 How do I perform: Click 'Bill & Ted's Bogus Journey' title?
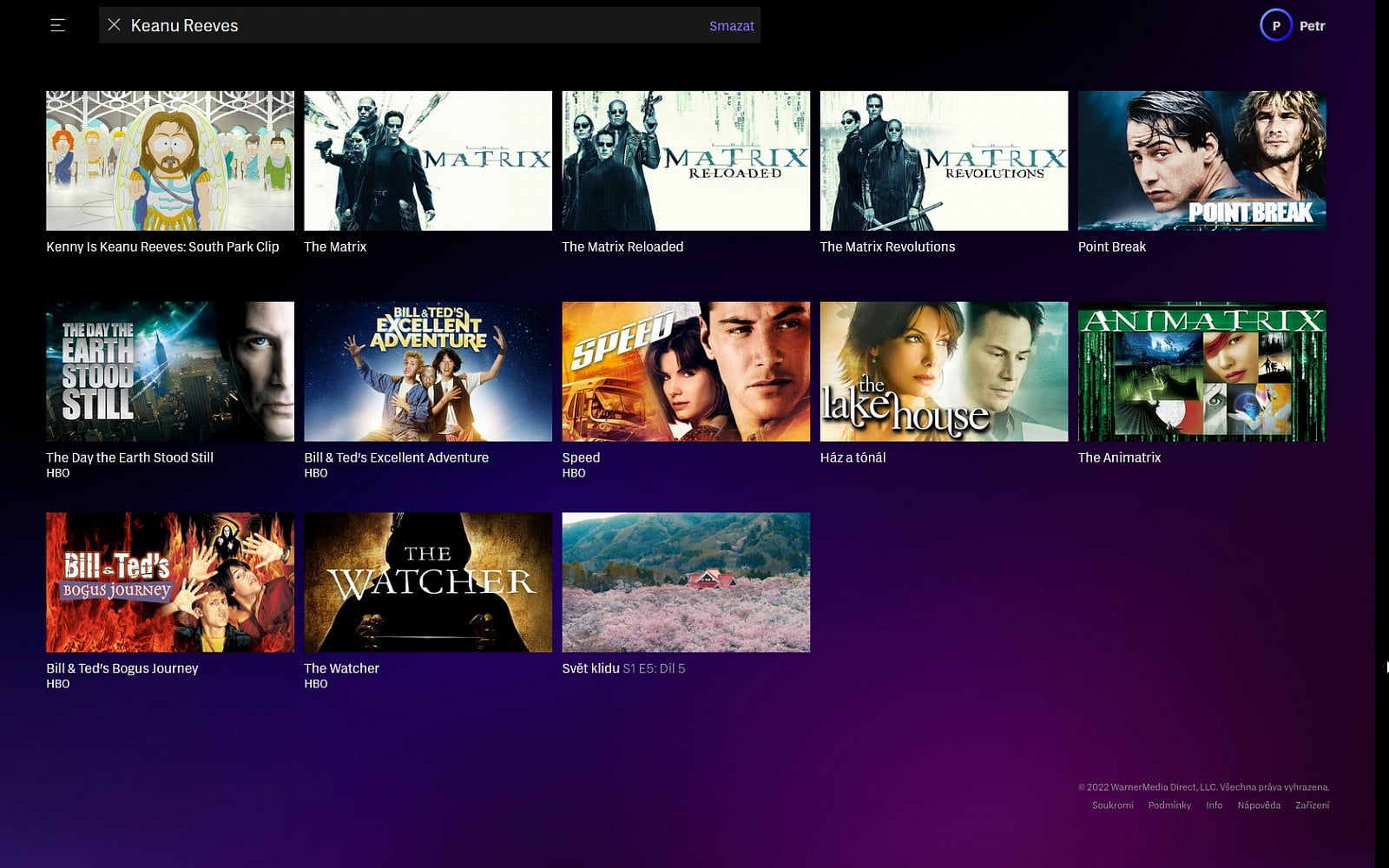pyautogui.click(x=122, y=668)
